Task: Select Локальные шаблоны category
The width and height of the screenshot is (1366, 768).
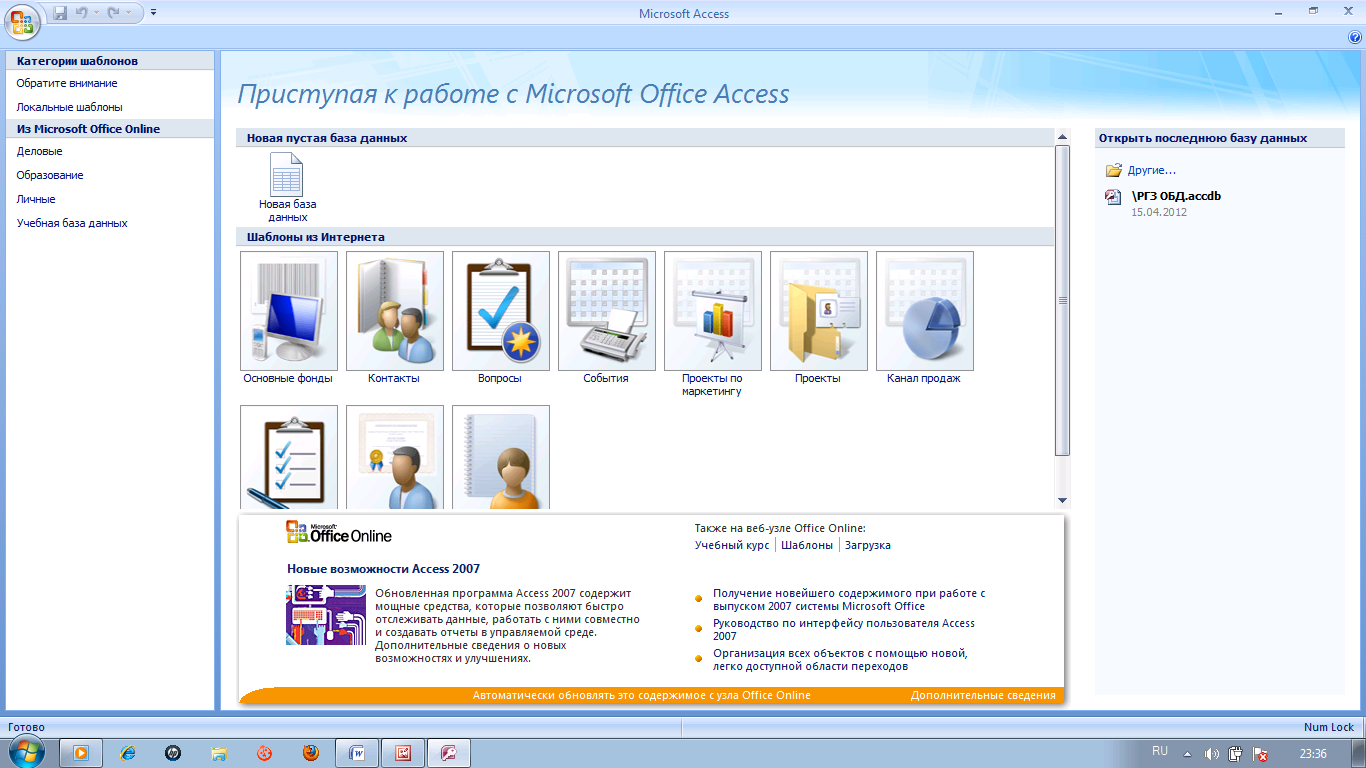Action: point(70,107)
